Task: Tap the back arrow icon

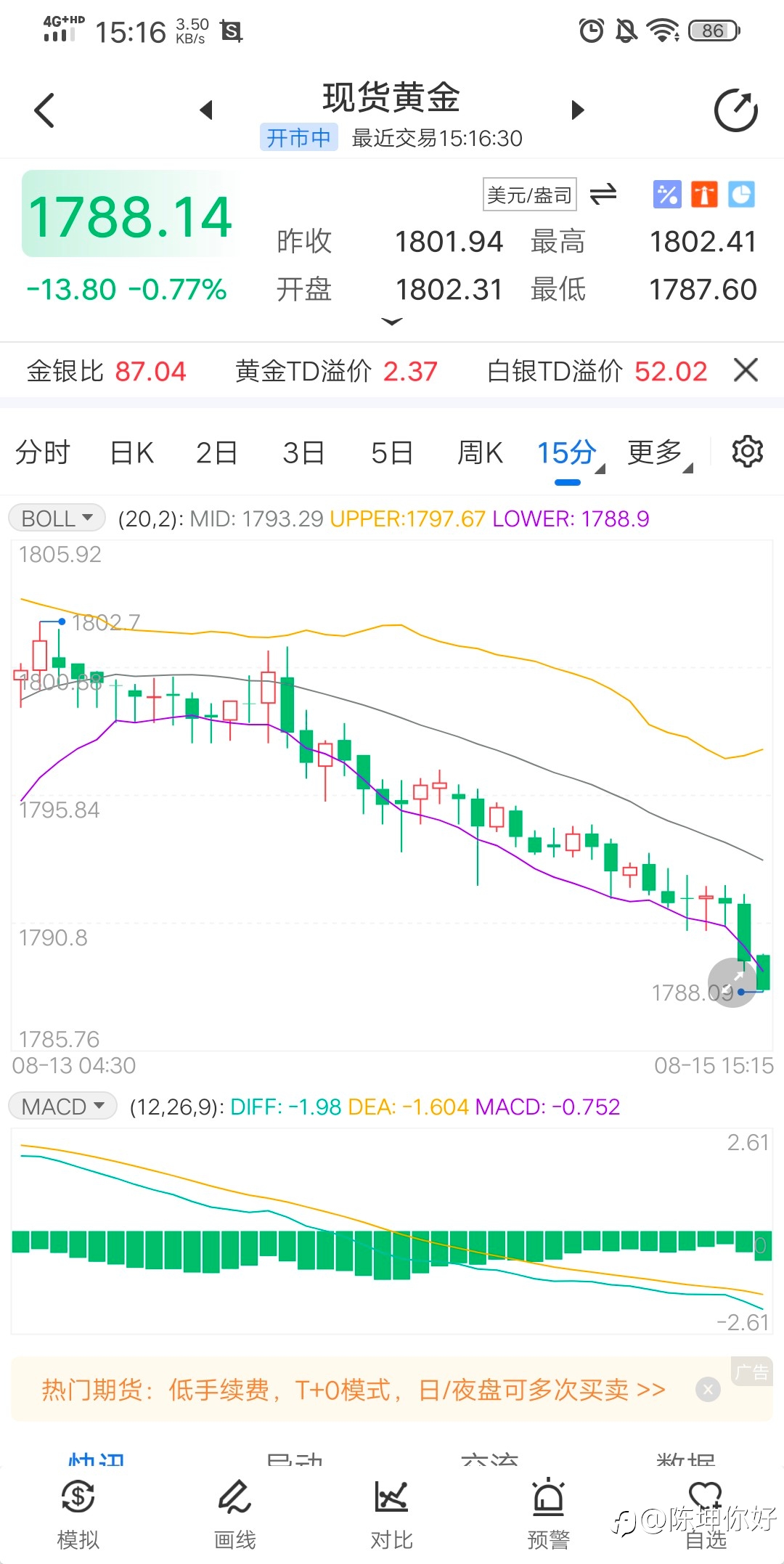Action: (44, 110)
